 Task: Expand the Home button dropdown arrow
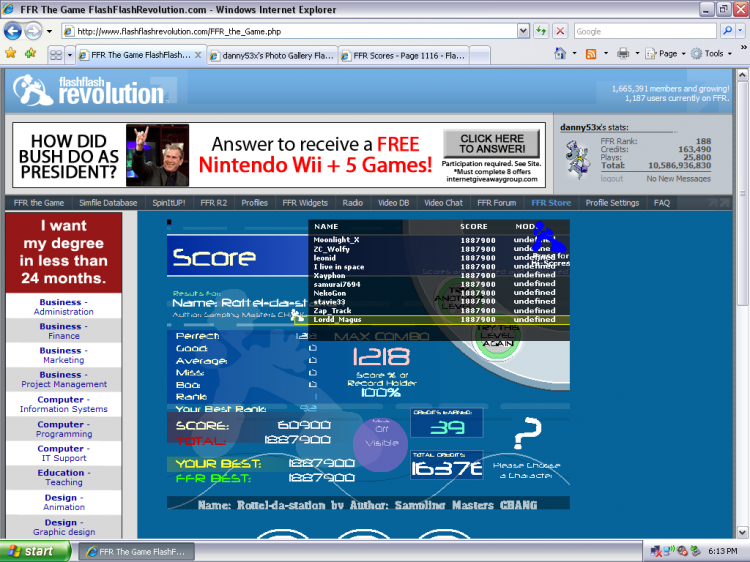(x=574, y=54)
